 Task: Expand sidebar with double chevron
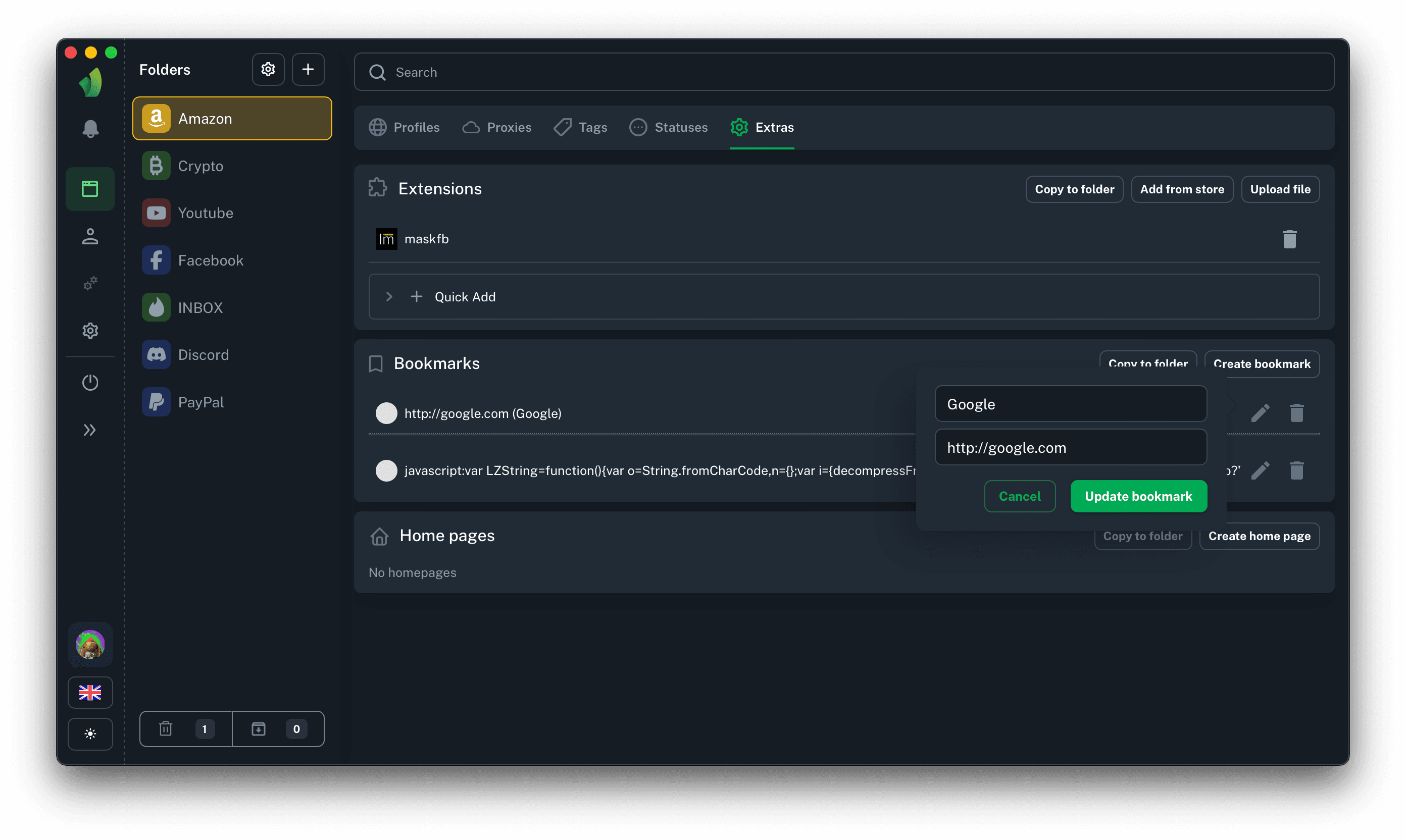[90, 430]
